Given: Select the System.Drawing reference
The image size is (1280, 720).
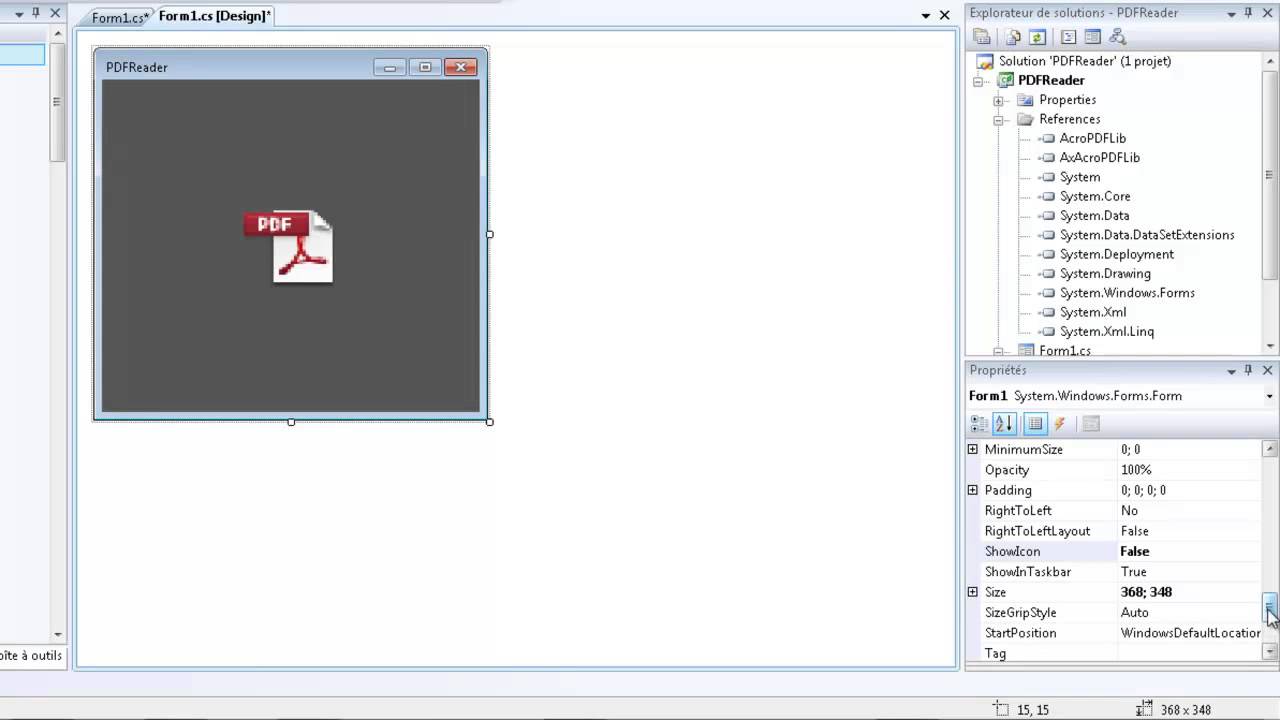Looking at the screenshot, I should click(1105, 273).
